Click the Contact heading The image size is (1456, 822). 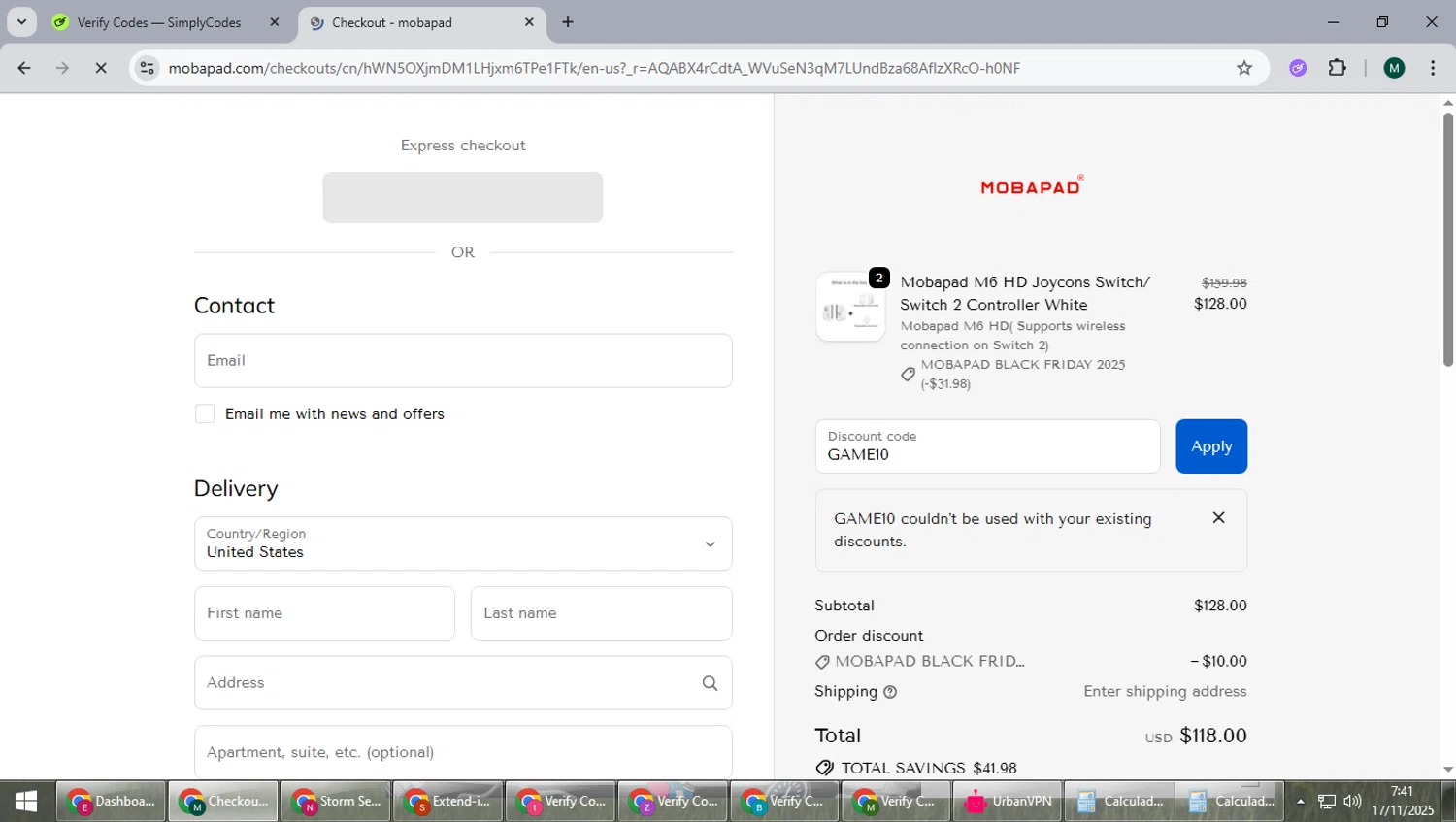coord(234,306)
